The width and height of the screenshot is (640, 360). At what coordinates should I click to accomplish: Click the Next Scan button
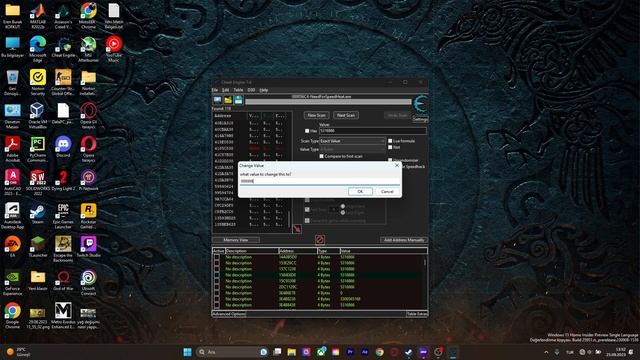[346, 115]
